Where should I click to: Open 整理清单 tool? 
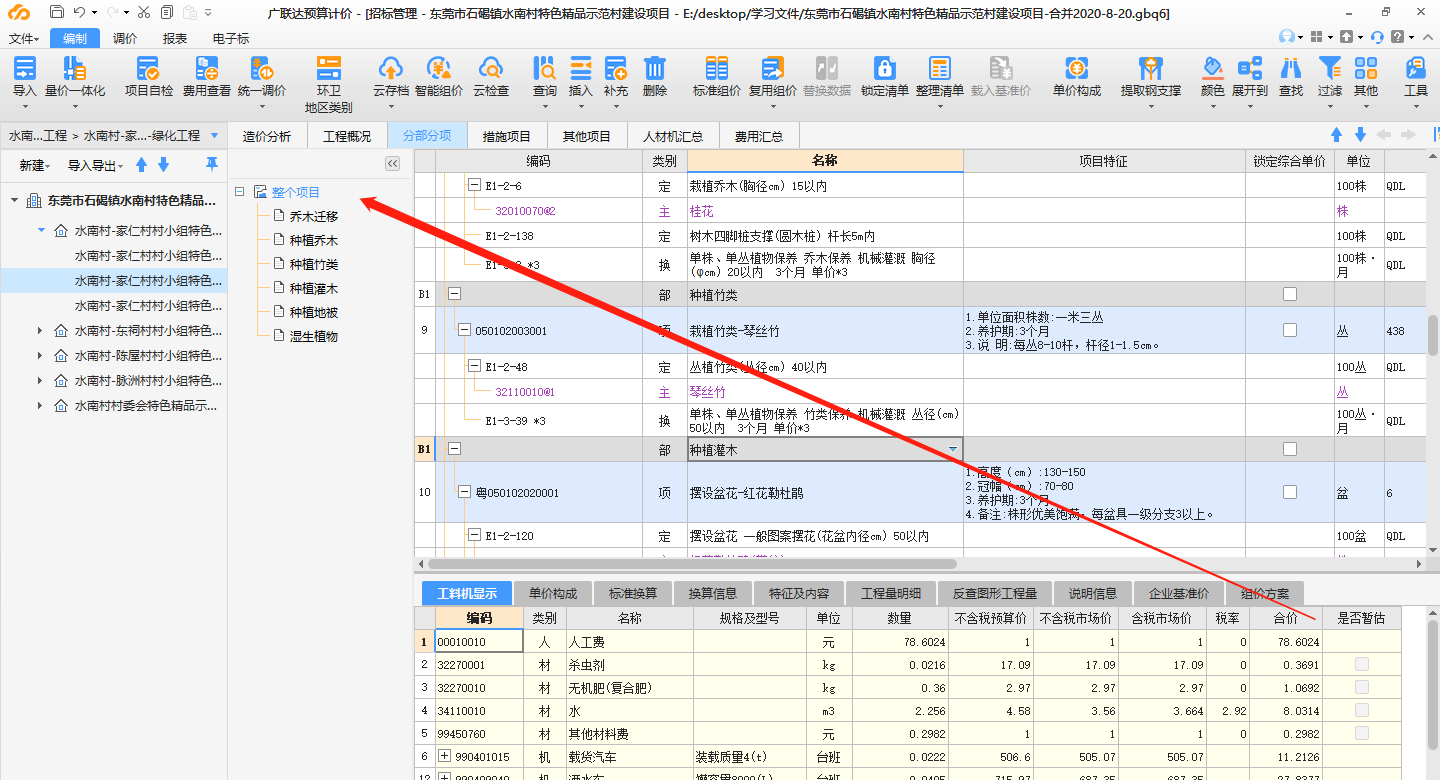[x=940, y=77]
